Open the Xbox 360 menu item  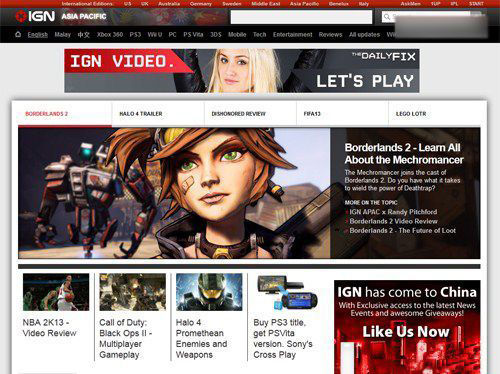tap(110, 35)
